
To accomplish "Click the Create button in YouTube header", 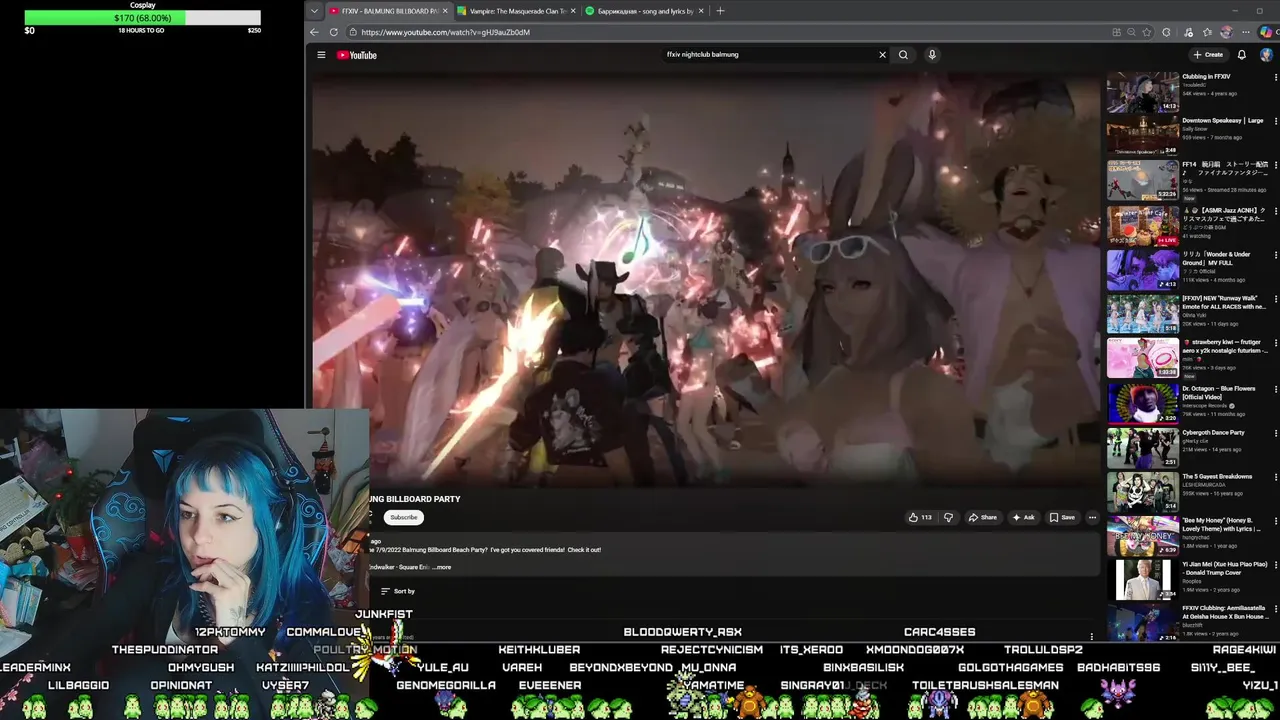I will tap(1208, 55).
